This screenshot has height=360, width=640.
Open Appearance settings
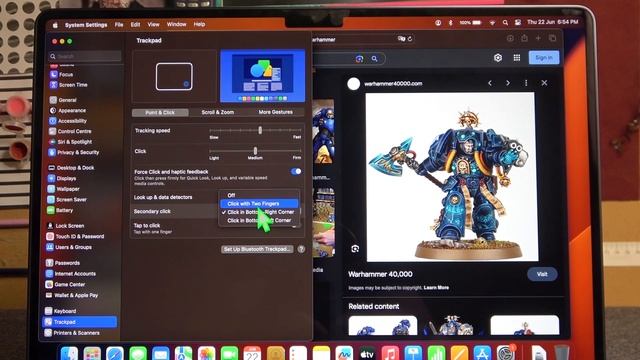coord(68,111)
